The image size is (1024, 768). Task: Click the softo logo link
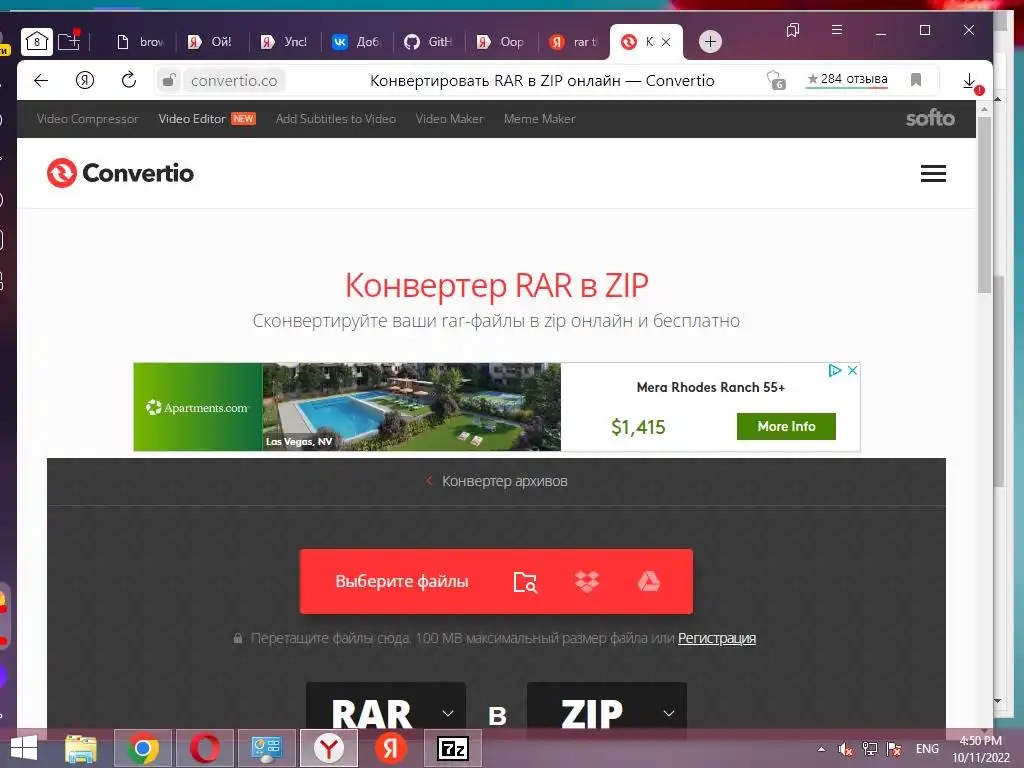[x=930, y=118]
